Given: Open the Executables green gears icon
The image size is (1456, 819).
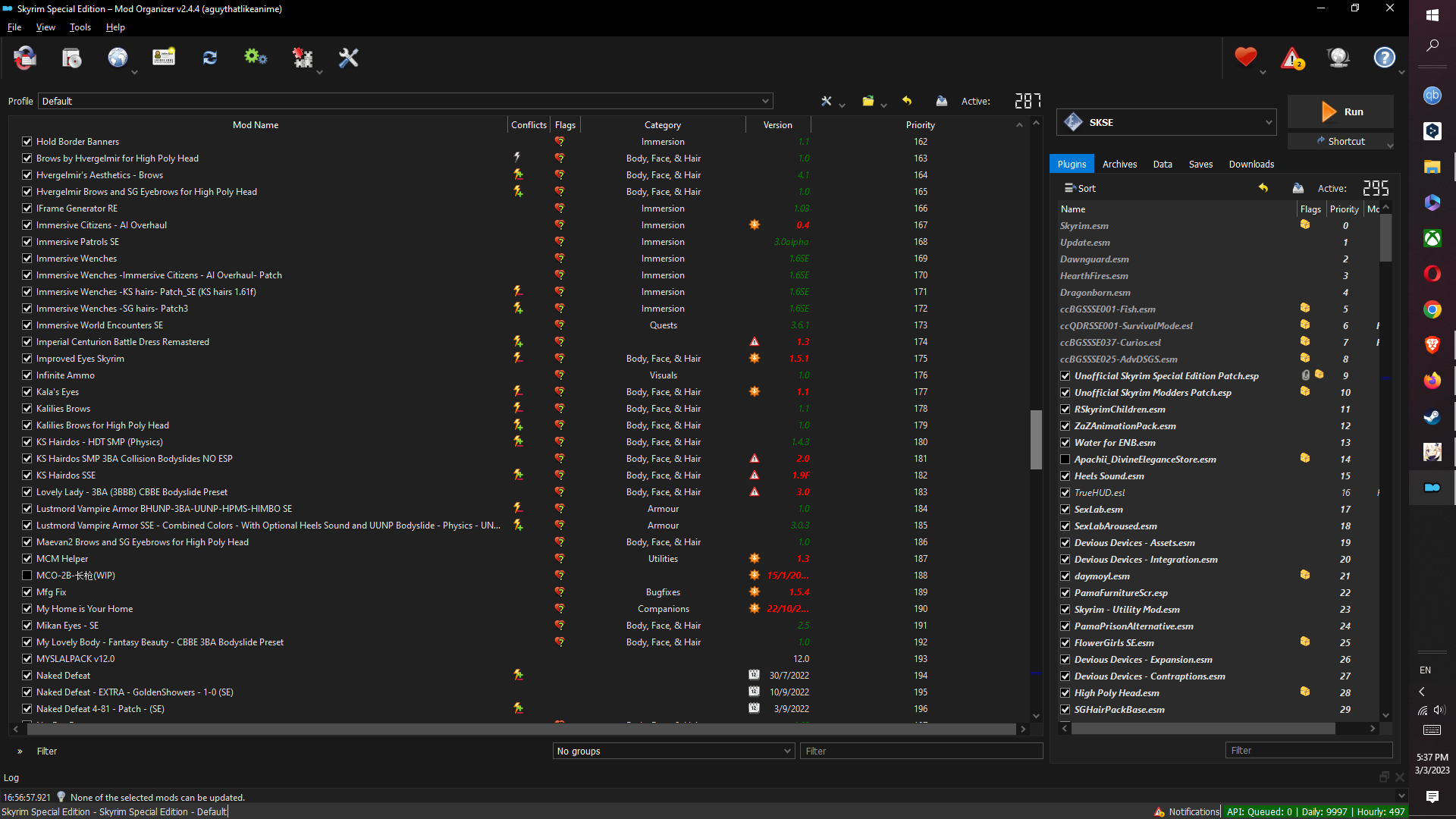Looking at the screenshot, I should pos(256,58).
